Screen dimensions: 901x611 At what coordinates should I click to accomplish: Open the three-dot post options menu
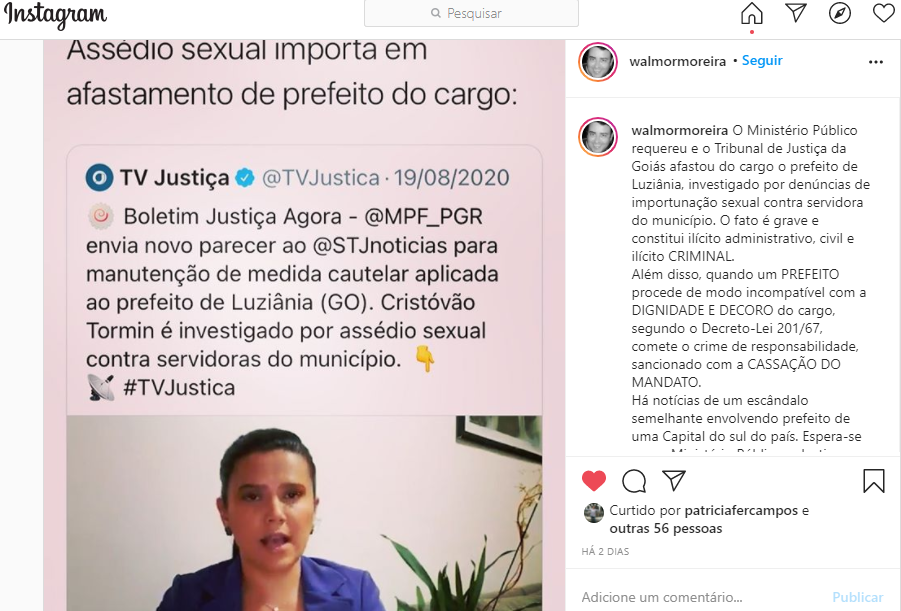(x=876, y=62)
